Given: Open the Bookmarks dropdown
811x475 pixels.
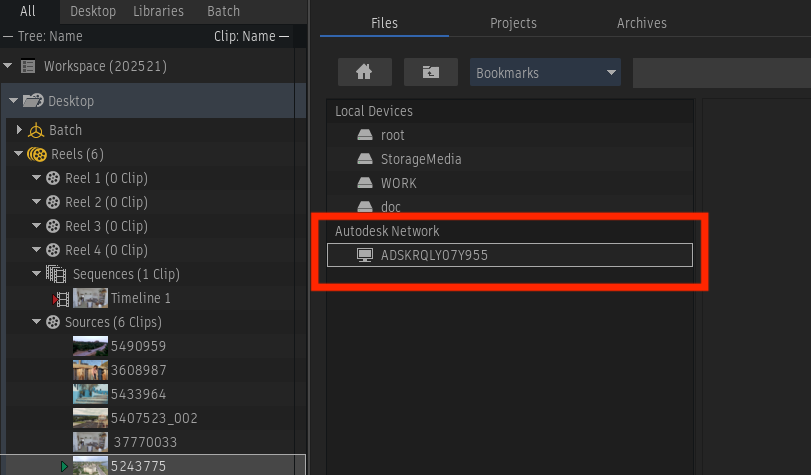Looking at the screenshot, I should pos(545,72).
